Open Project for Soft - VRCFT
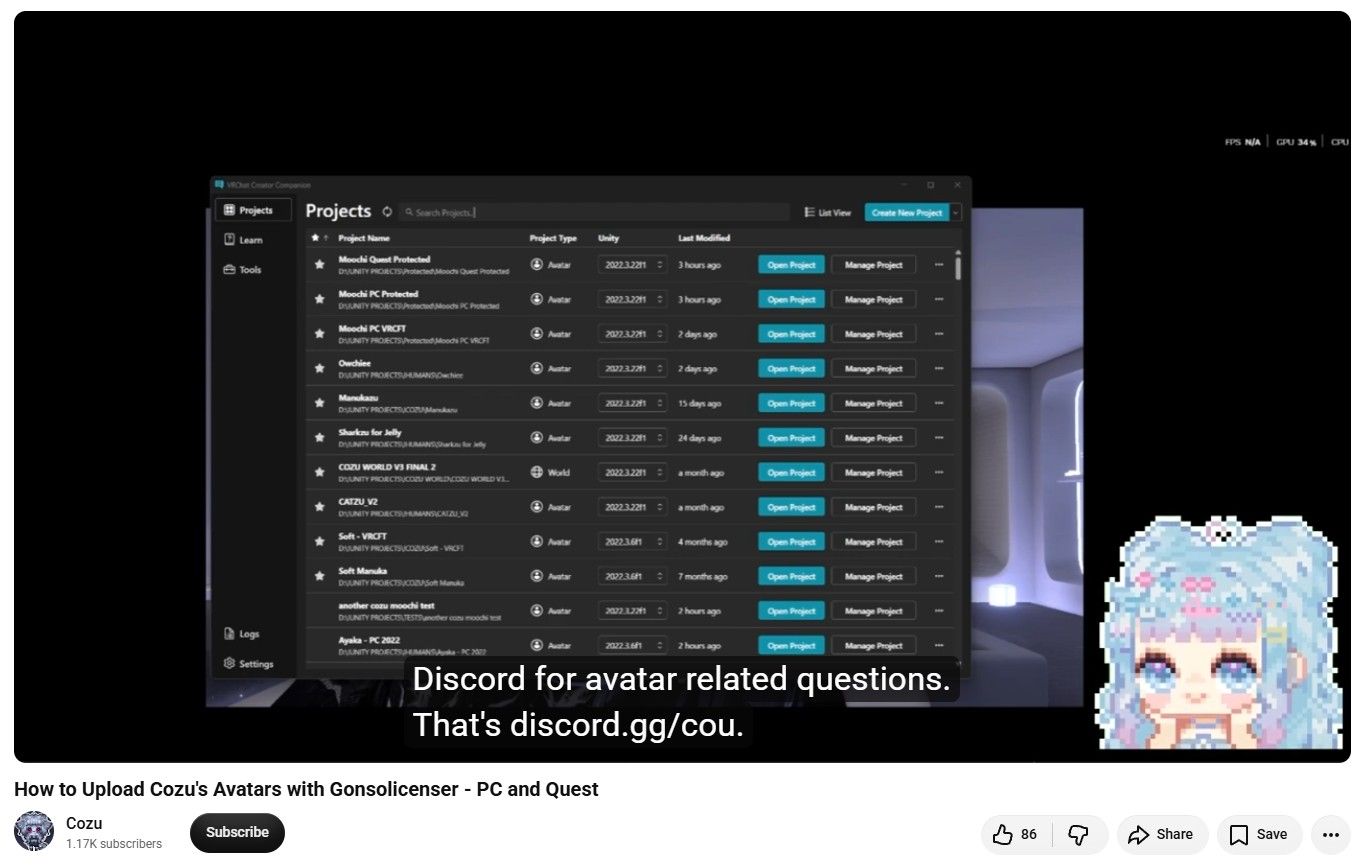Screen dimensions: 1360x865 [x=791, y=542]
